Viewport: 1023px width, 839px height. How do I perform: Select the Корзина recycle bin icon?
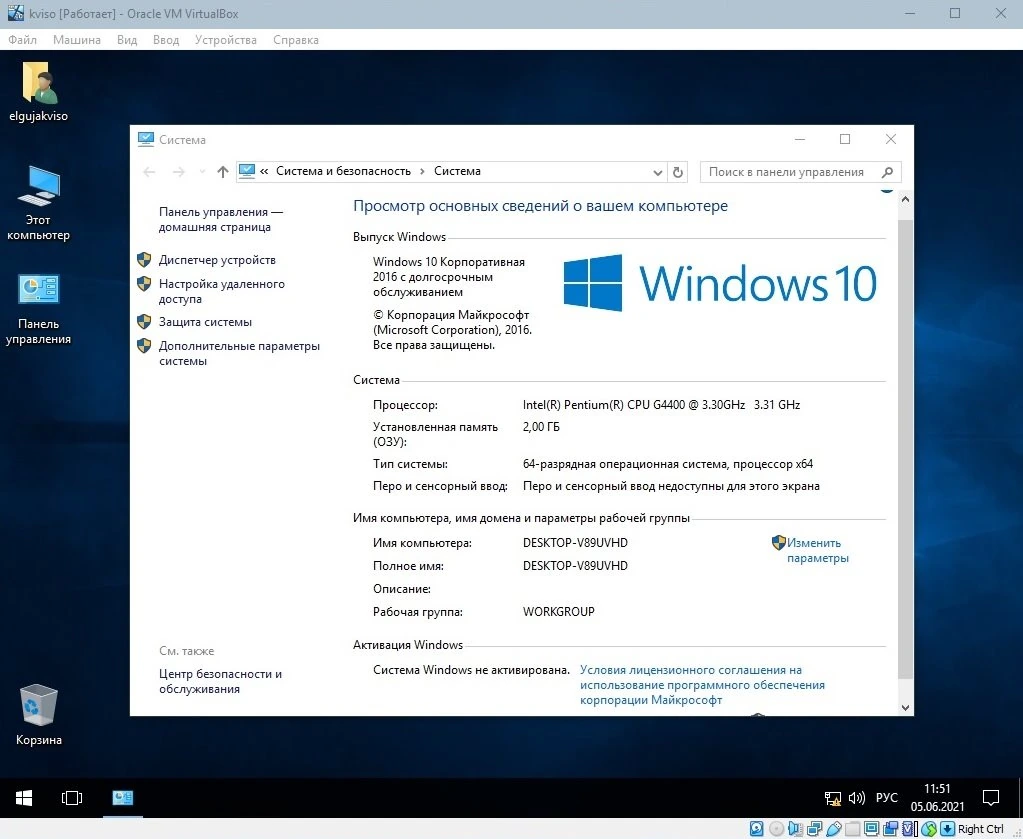point(38,714)
